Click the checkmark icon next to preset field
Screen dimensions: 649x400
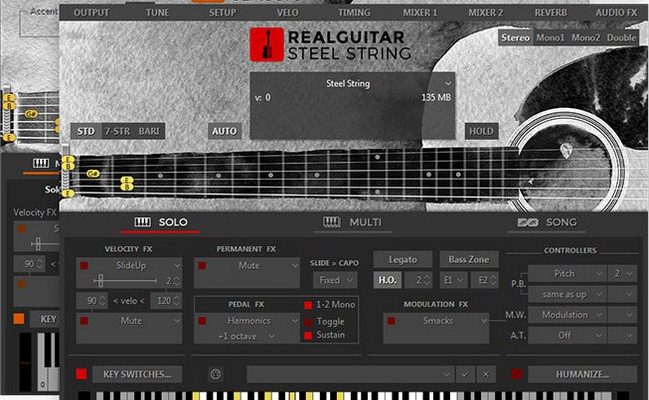coord(464,374)
